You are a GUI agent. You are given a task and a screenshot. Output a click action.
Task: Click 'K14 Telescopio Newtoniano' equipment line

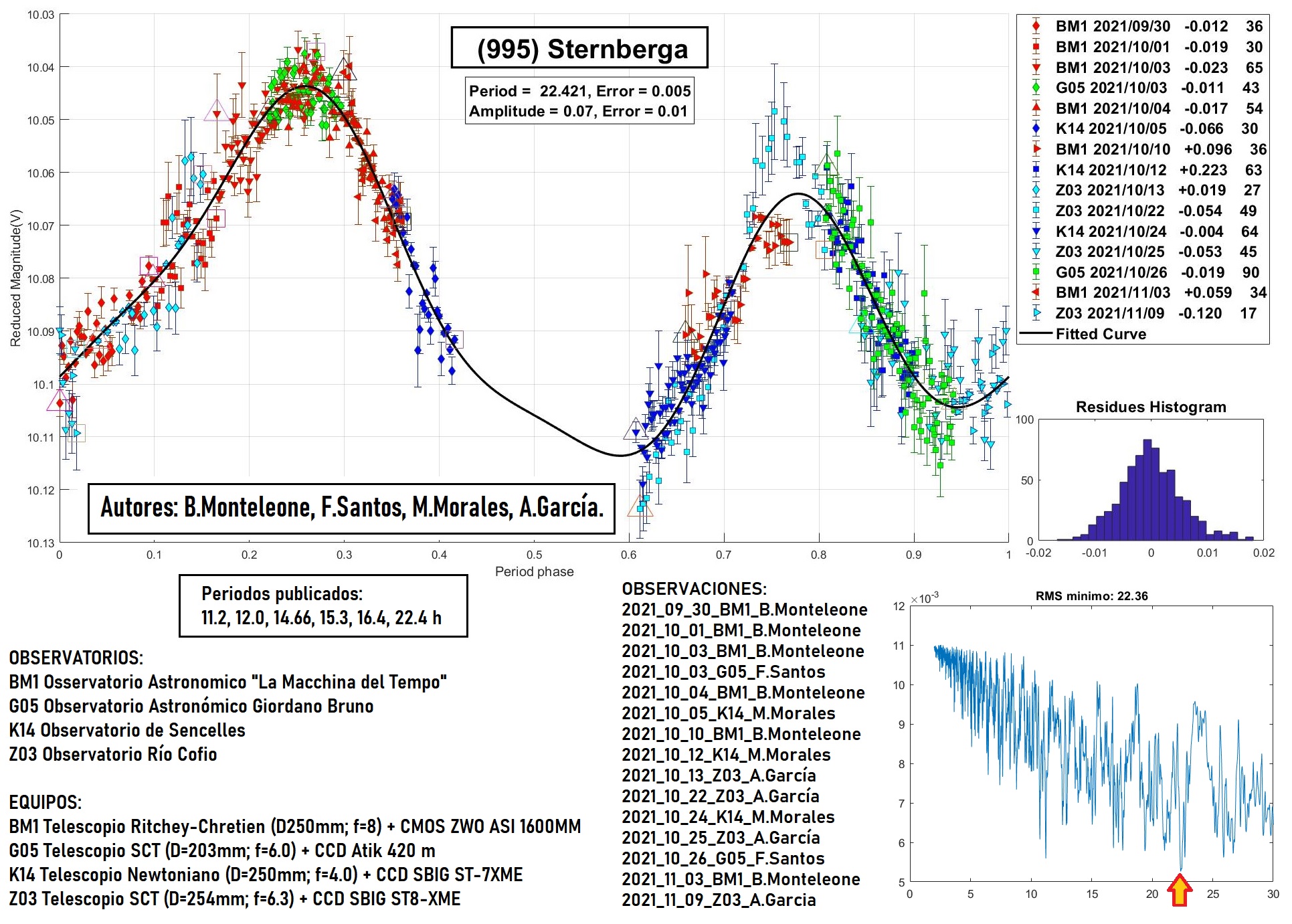coord(266,874)
